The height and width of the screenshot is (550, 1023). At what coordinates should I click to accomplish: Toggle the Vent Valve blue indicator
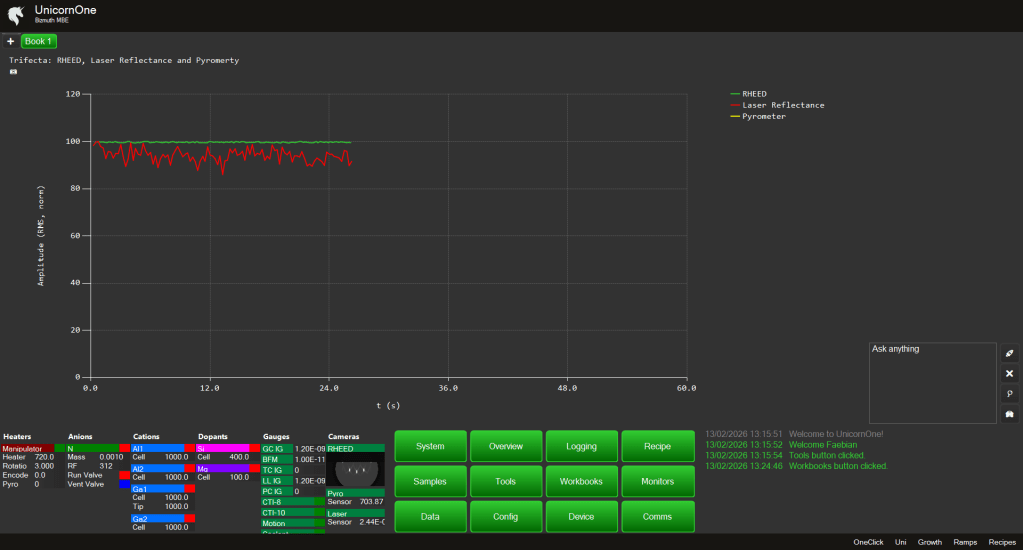click(x=124, y=484)
